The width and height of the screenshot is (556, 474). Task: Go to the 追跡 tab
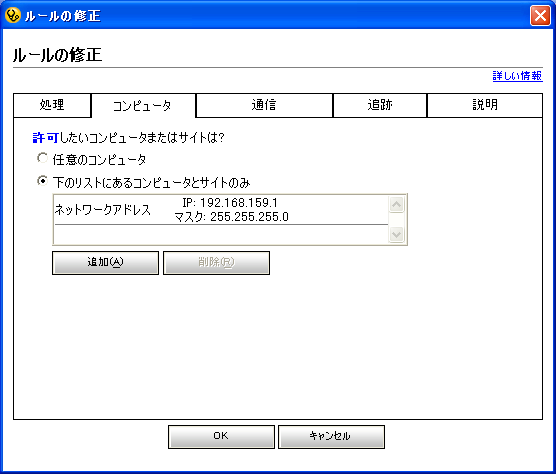pos(380,105)
